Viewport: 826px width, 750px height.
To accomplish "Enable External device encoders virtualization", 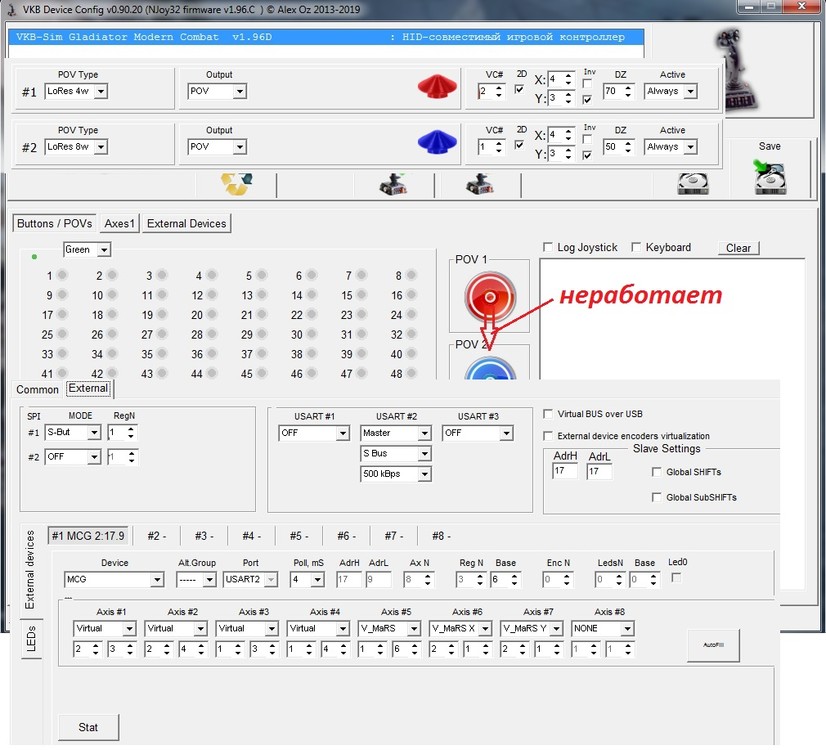I will click(548, 436).
